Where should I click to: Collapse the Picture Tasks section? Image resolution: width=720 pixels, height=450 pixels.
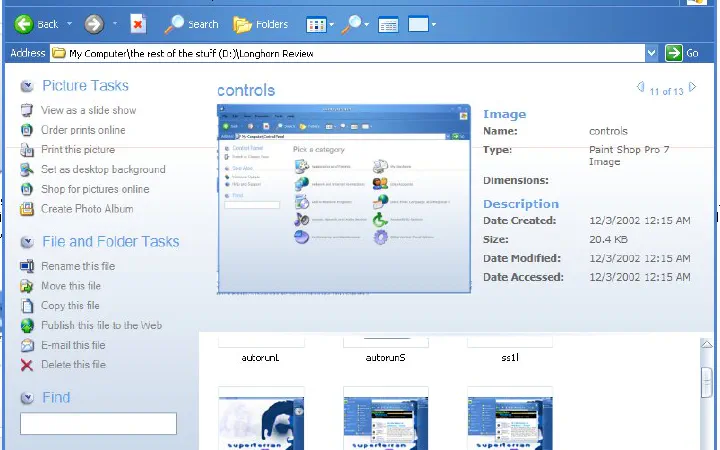pos(27,86)
